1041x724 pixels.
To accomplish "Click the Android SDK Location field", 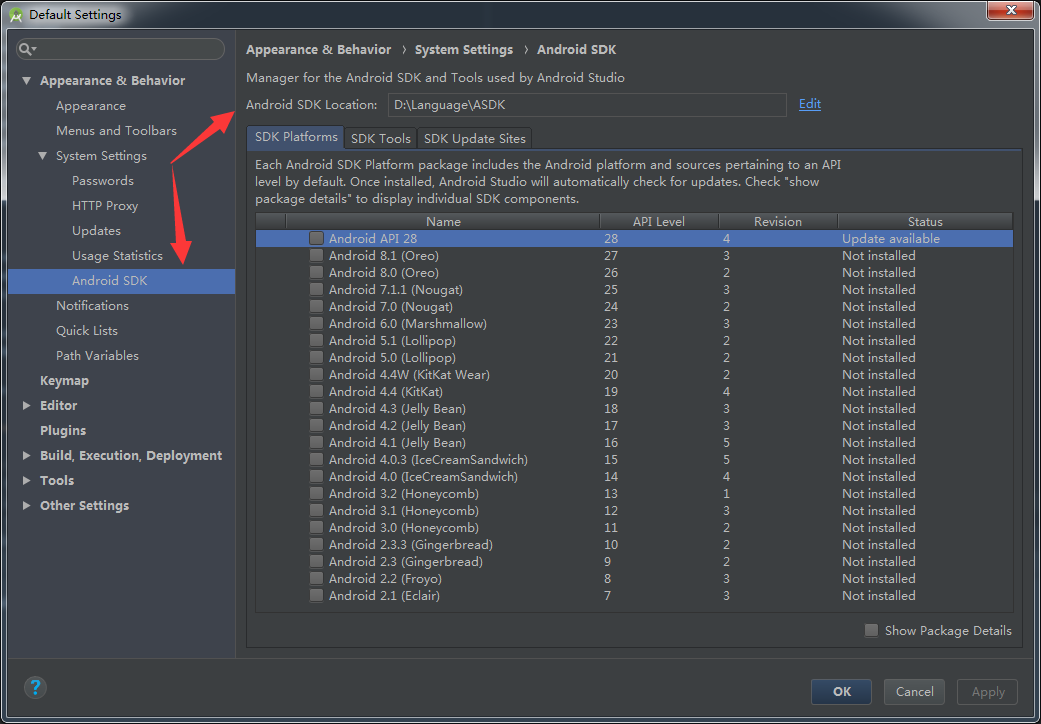I will (x=586, y=105).
